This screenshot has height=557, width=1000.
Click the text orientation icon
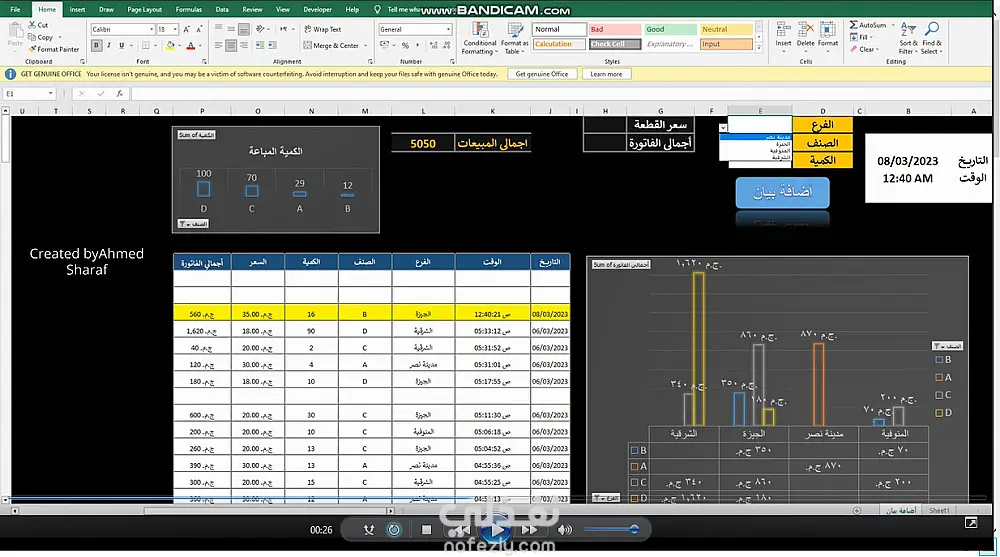(x=260, y=29)
